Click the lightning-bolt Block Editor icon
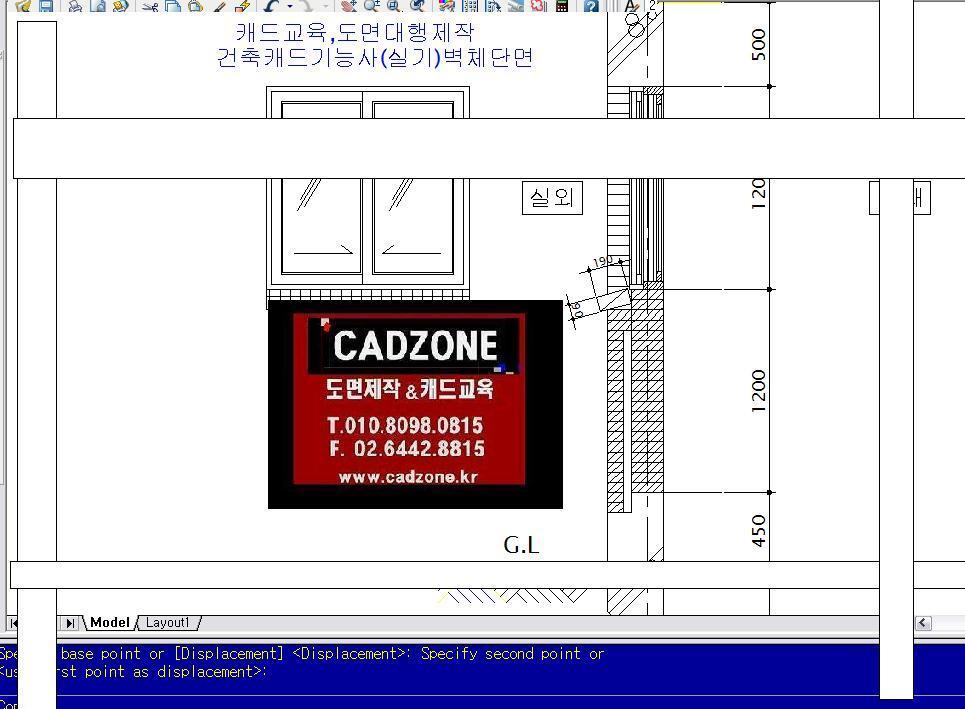This screenshot has height=709, width=965. coord(243,6)
